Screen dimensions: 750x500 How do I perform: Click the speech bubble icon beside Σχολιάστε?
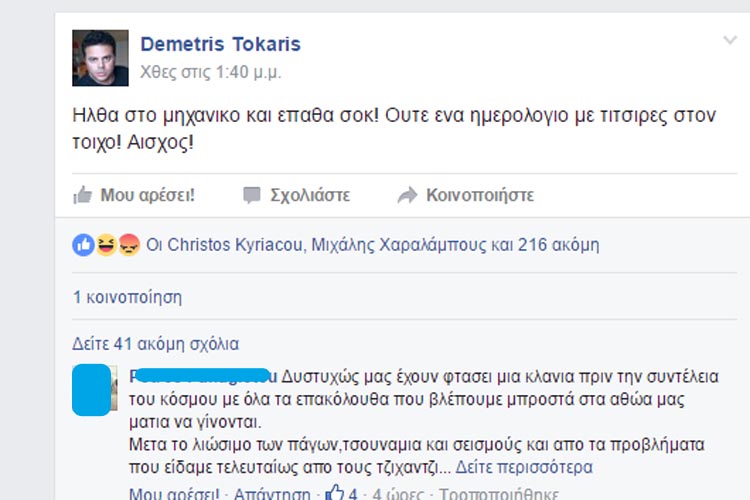tap(252, 195)
